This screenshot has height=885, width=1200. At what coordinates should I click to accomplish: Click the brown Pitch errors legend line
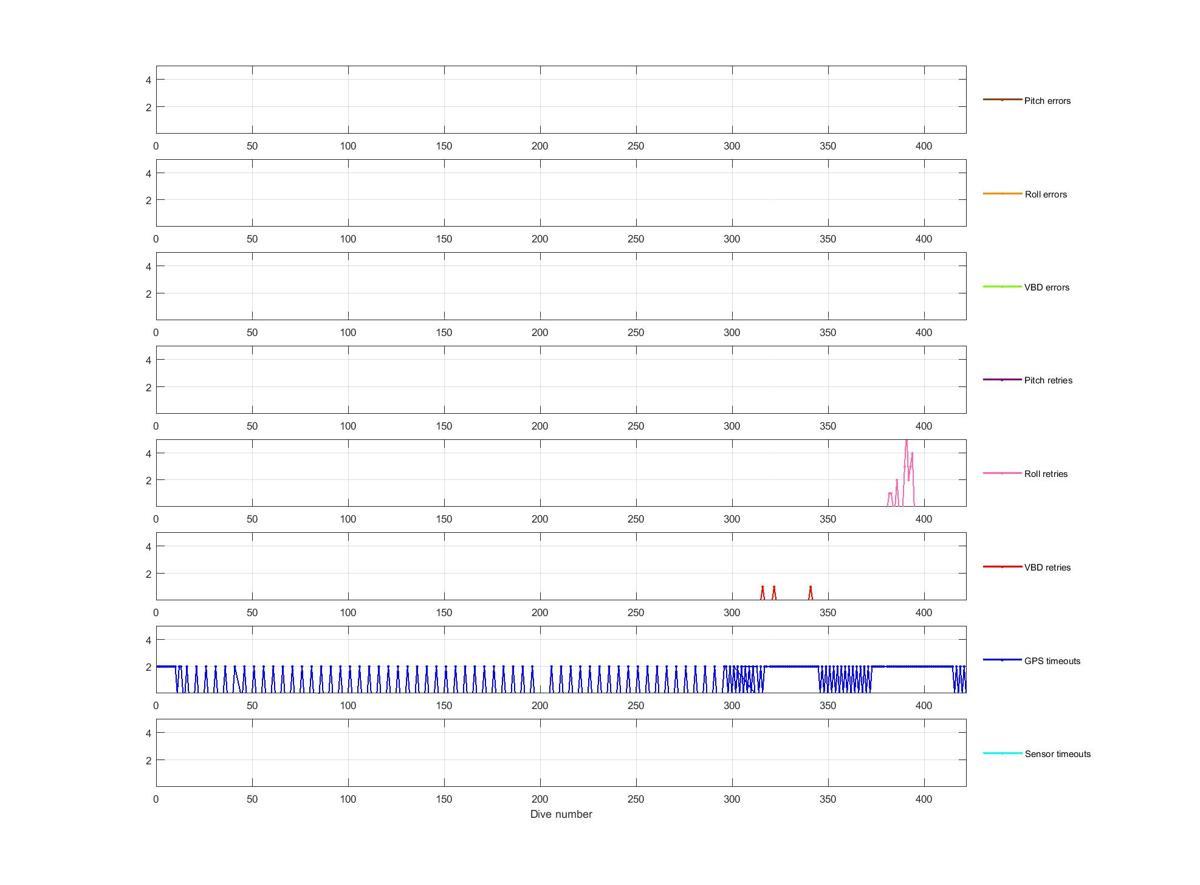1002,100
